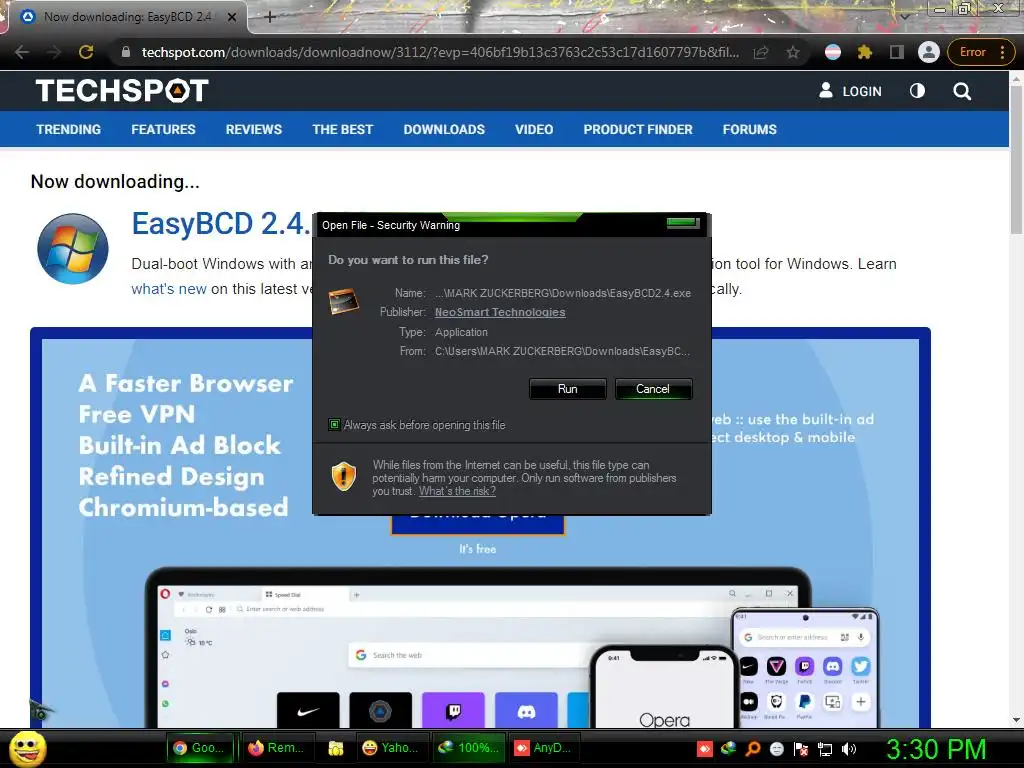Click the red AnyDesk tray icon
This screenshot has width=1024, height=768.
[705, 749]
